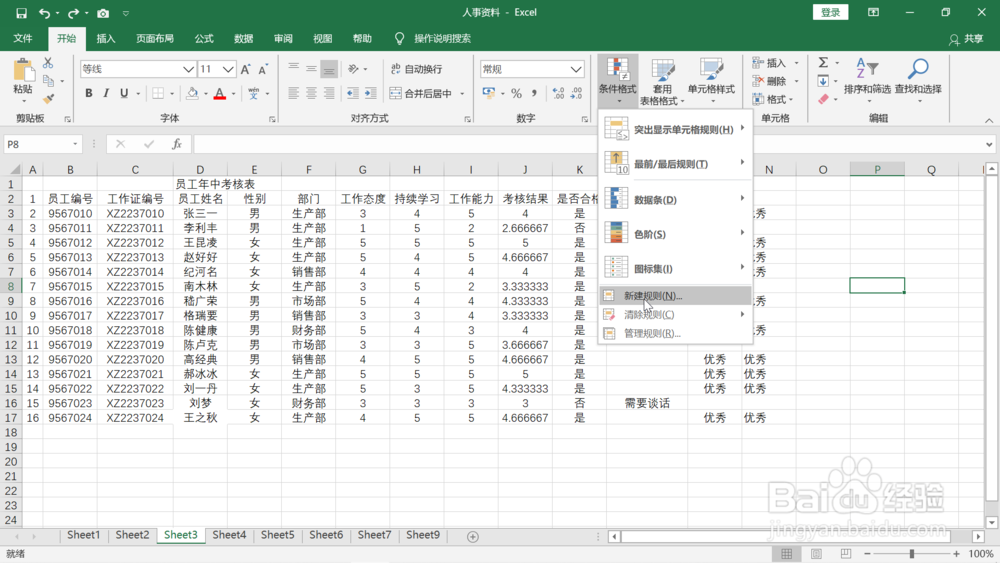1000x563 pixels.
Task: Click the zoom slider handle
Action: (x=911, y=553)
